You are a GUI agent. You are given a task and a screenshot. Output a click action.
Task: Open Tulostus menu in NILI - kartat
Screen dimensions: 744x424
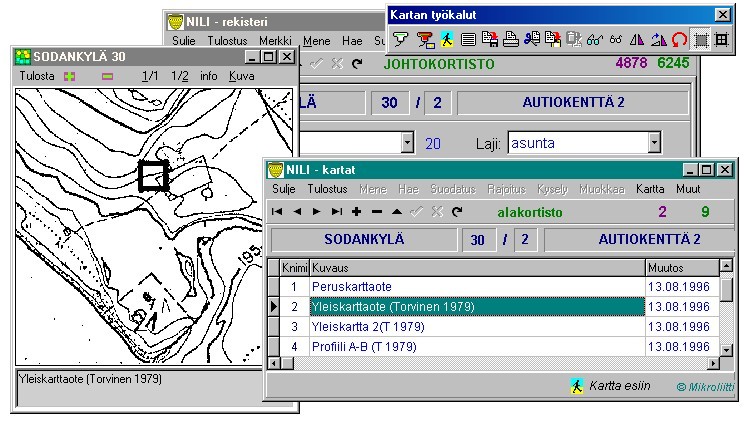tap(327, 189)
